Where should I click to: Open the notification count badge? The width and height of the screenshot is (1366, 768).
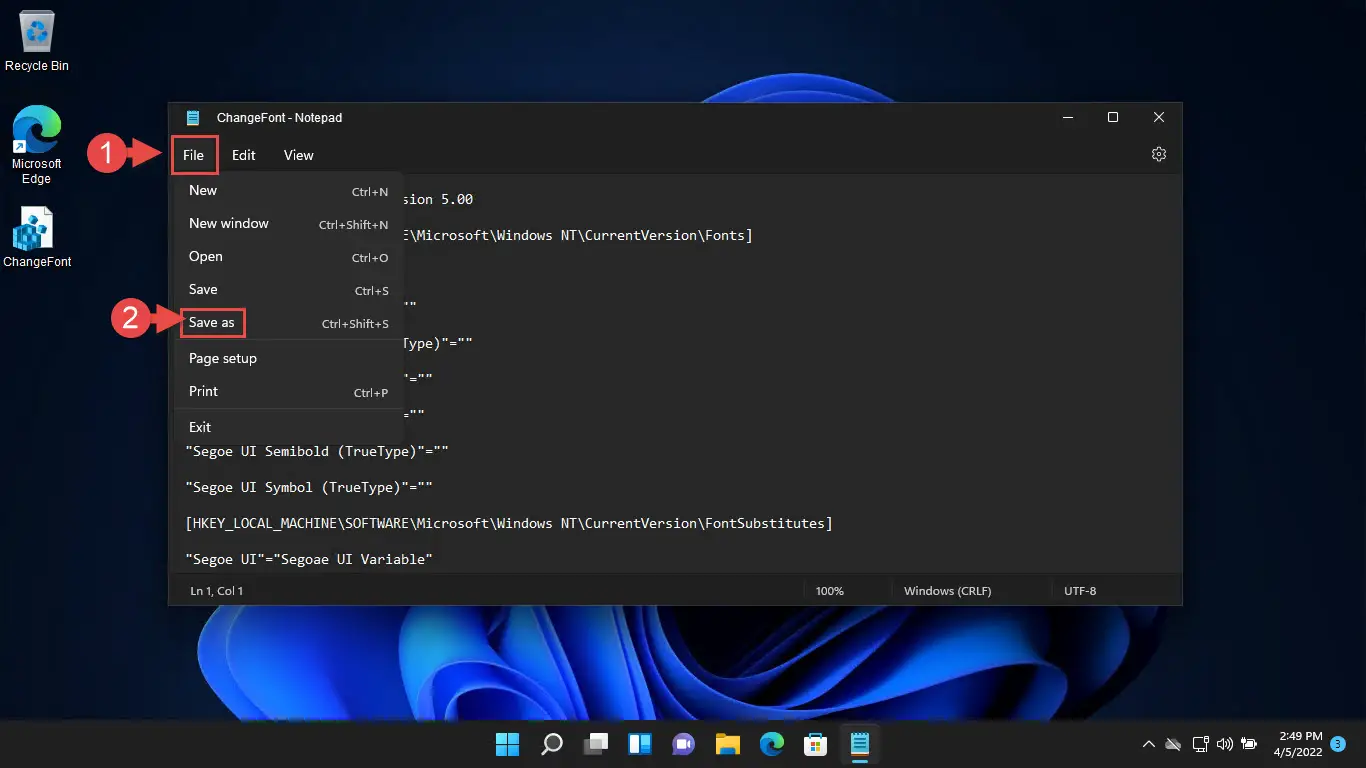point(1337,744)
